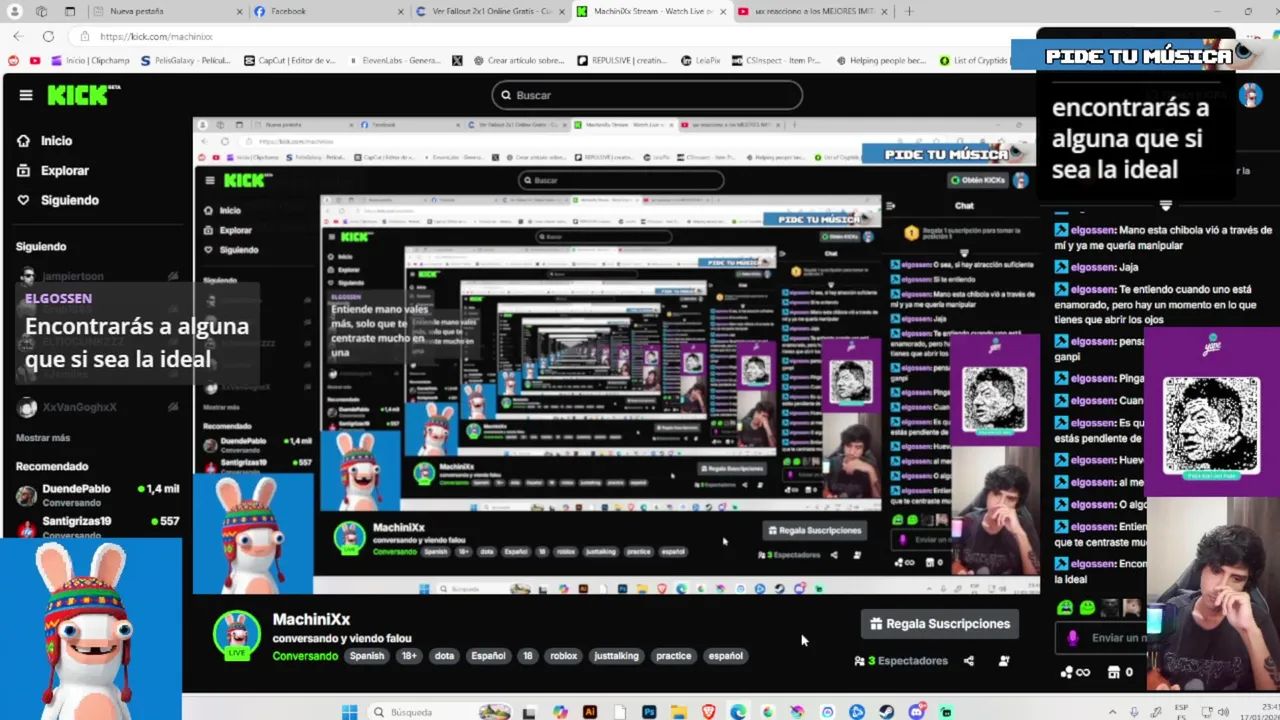Viewport: 1280px width, 720px height.
Task: Open Adobe Illustrator from taskbar
Action: [589, 712]
